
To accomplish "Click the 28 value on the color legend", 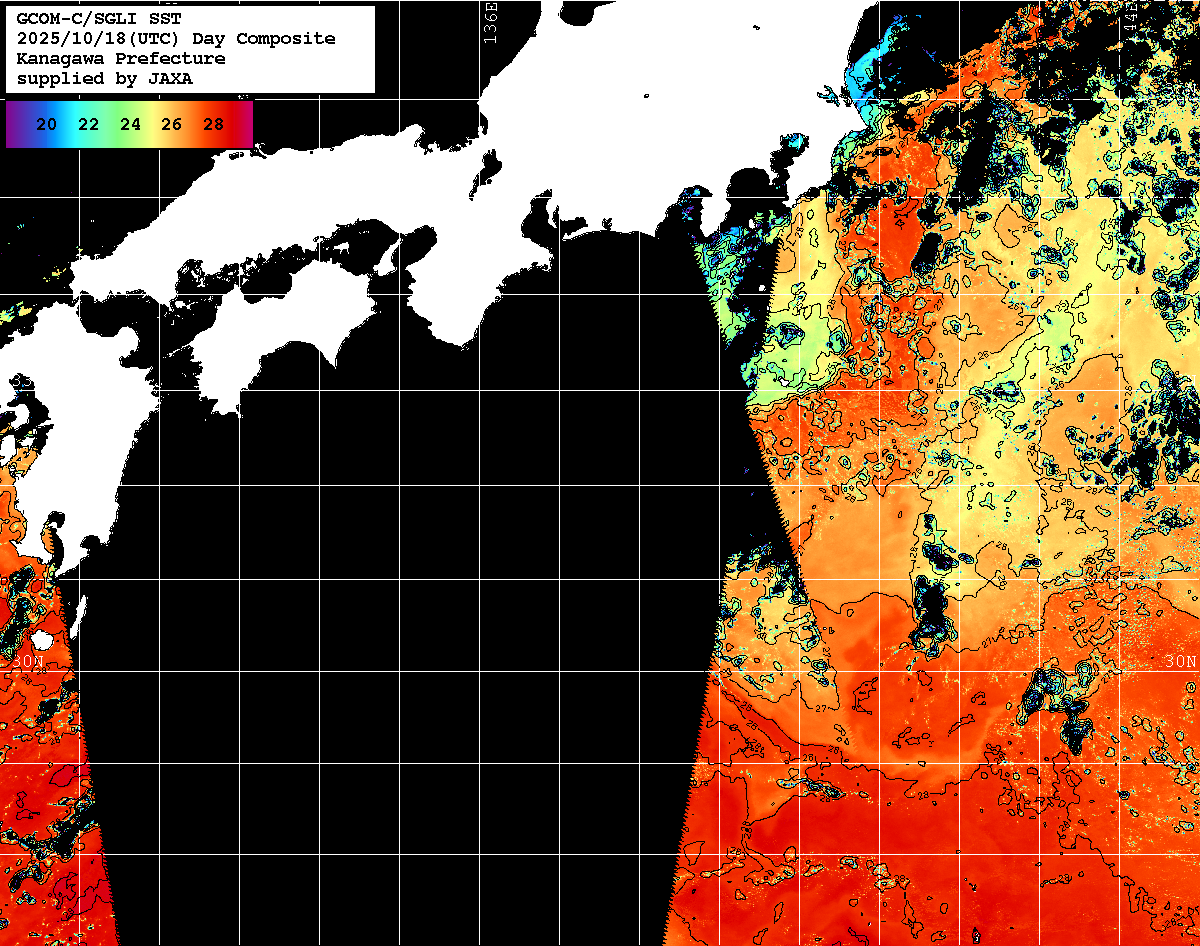I will (213, 125).
